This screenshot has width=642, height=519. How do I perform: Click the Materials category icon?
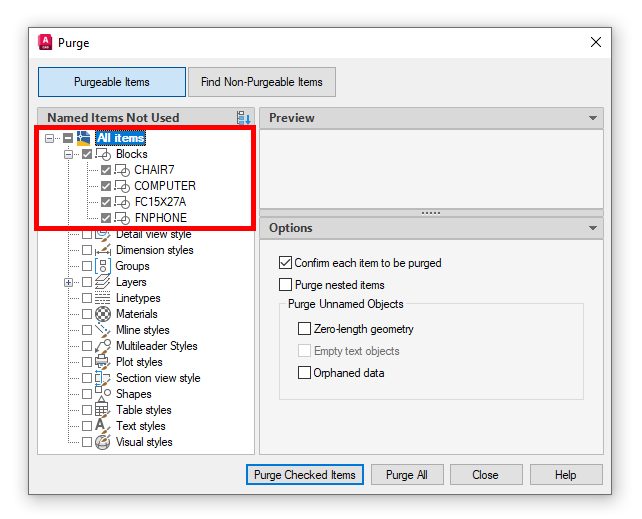point(102,314)
